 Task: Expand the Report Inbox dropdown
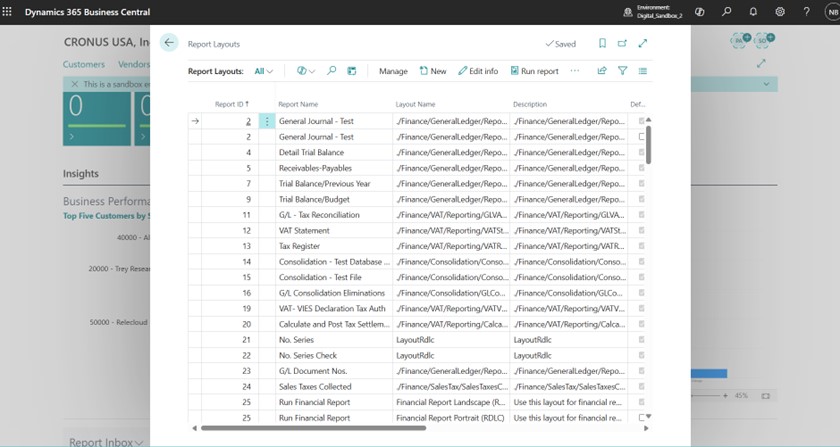[106, 442]
